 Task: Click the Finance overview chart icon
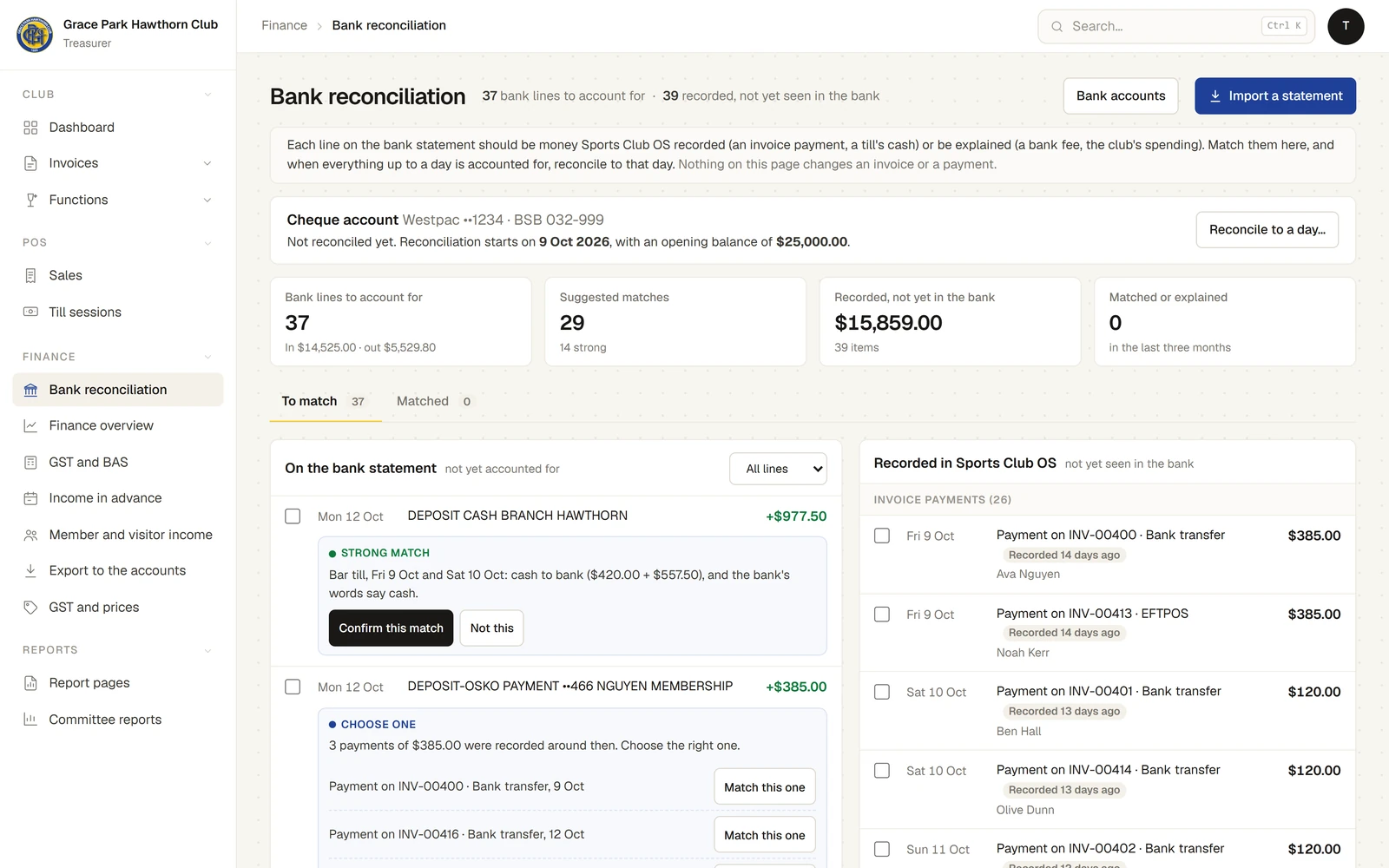[x=30, y=425]
